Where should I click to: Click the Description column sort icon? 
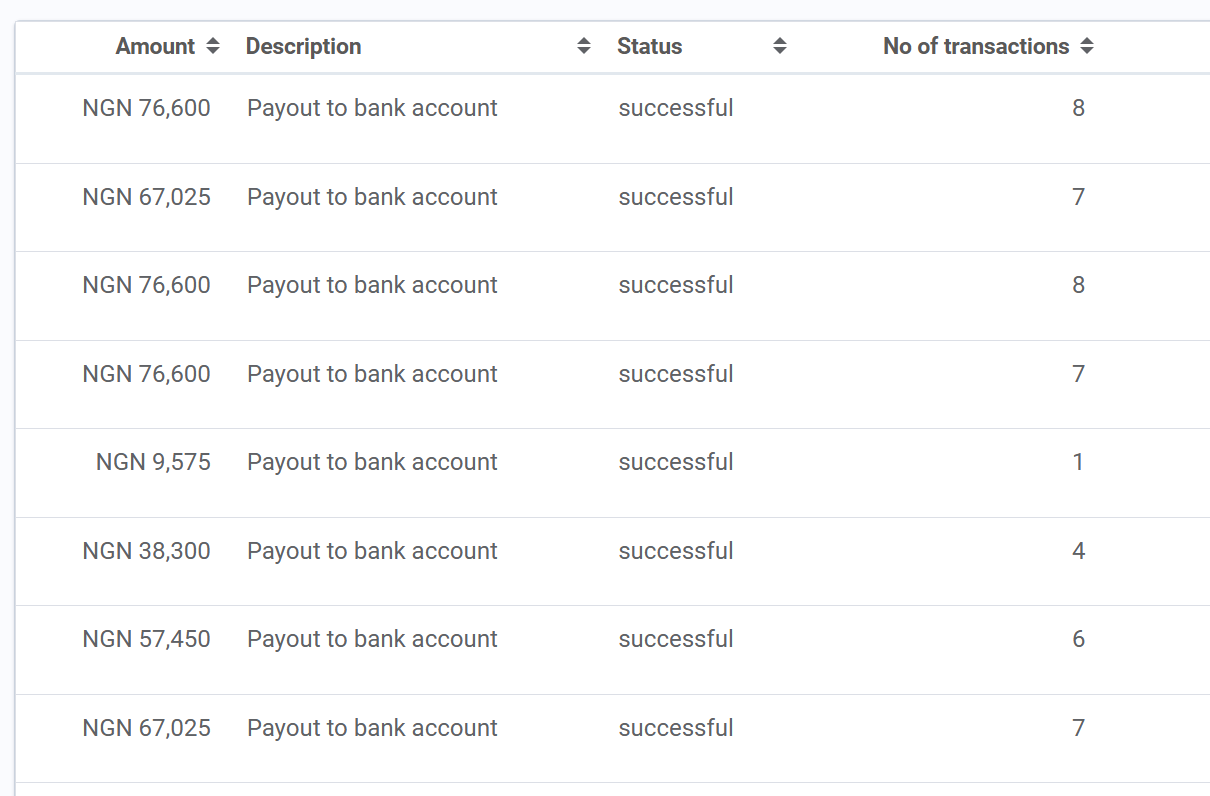point(584,46)
